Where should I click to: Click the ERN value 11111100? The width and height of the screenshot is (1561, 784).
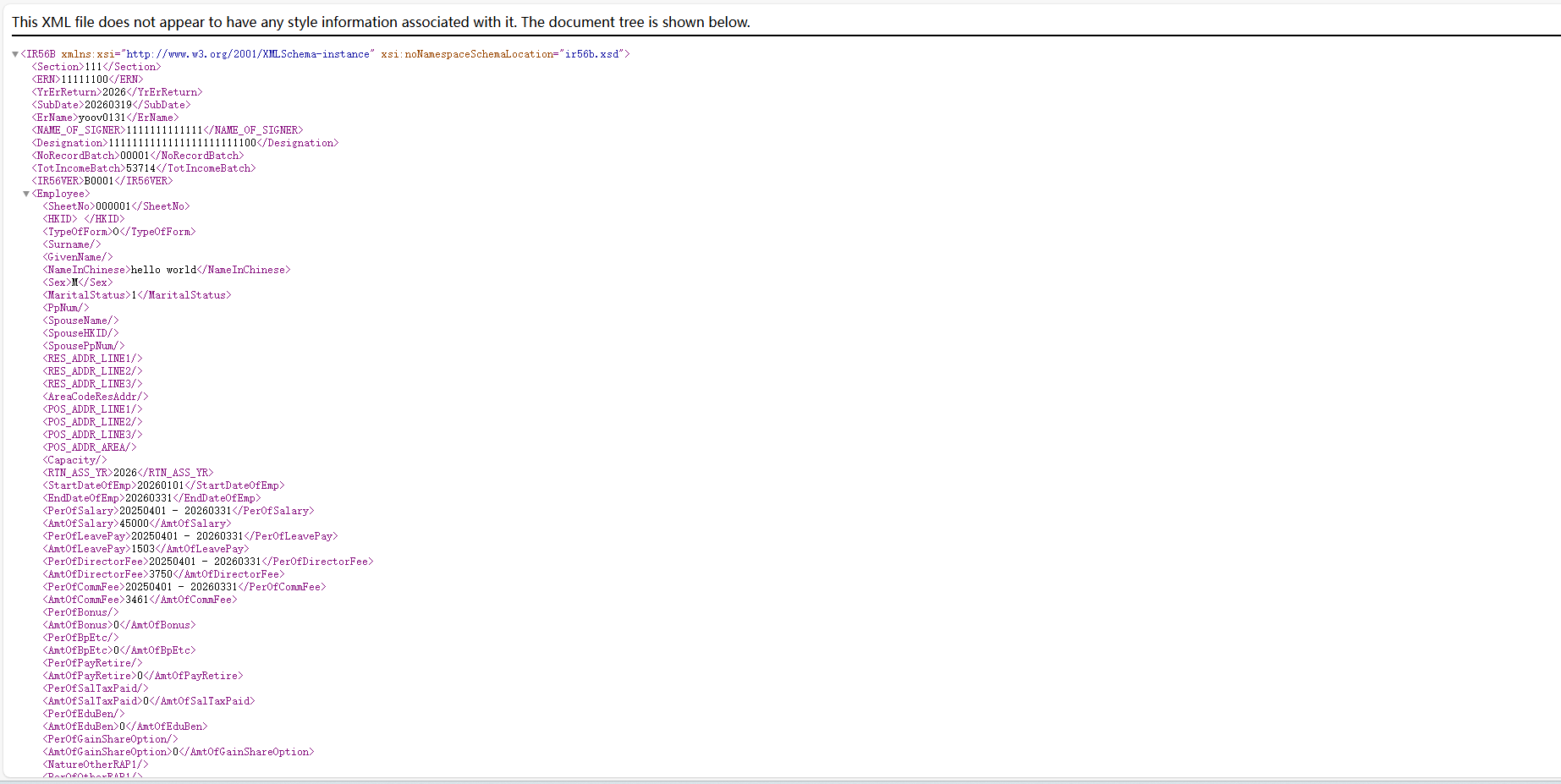point(85,79)
